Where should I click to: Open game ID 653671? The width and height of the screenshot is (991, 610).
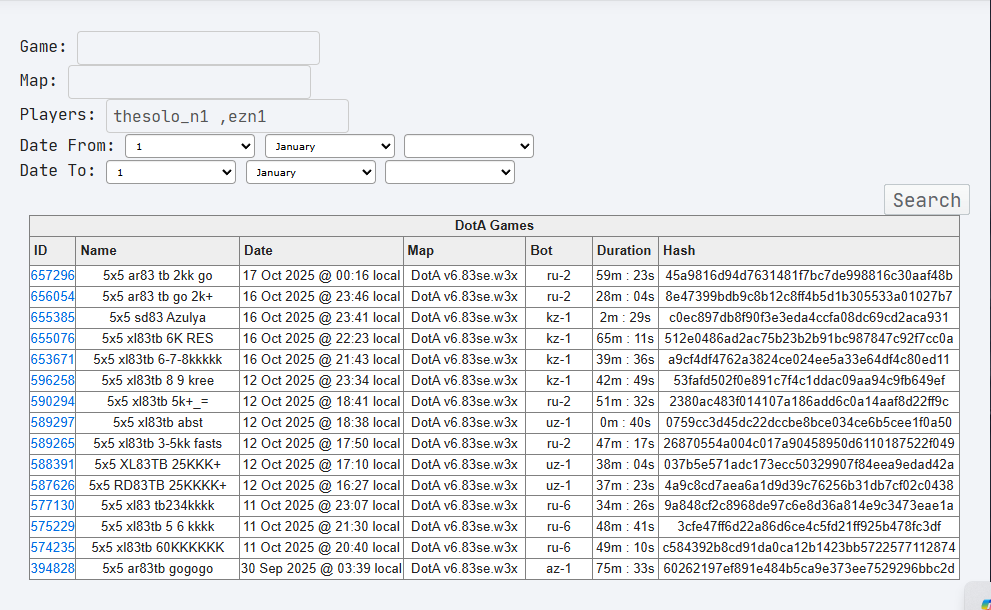[52, 360]
